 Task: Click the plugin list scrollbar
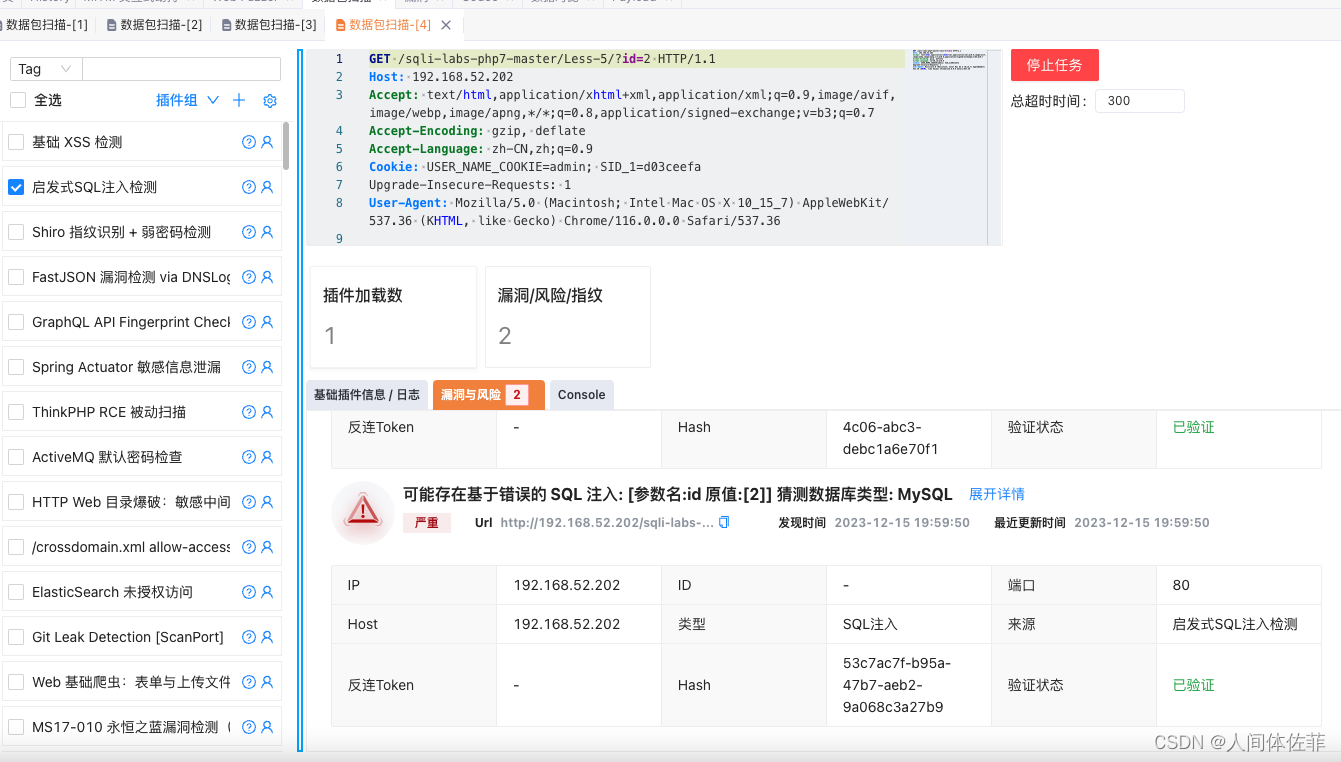(x=286, y=146)
